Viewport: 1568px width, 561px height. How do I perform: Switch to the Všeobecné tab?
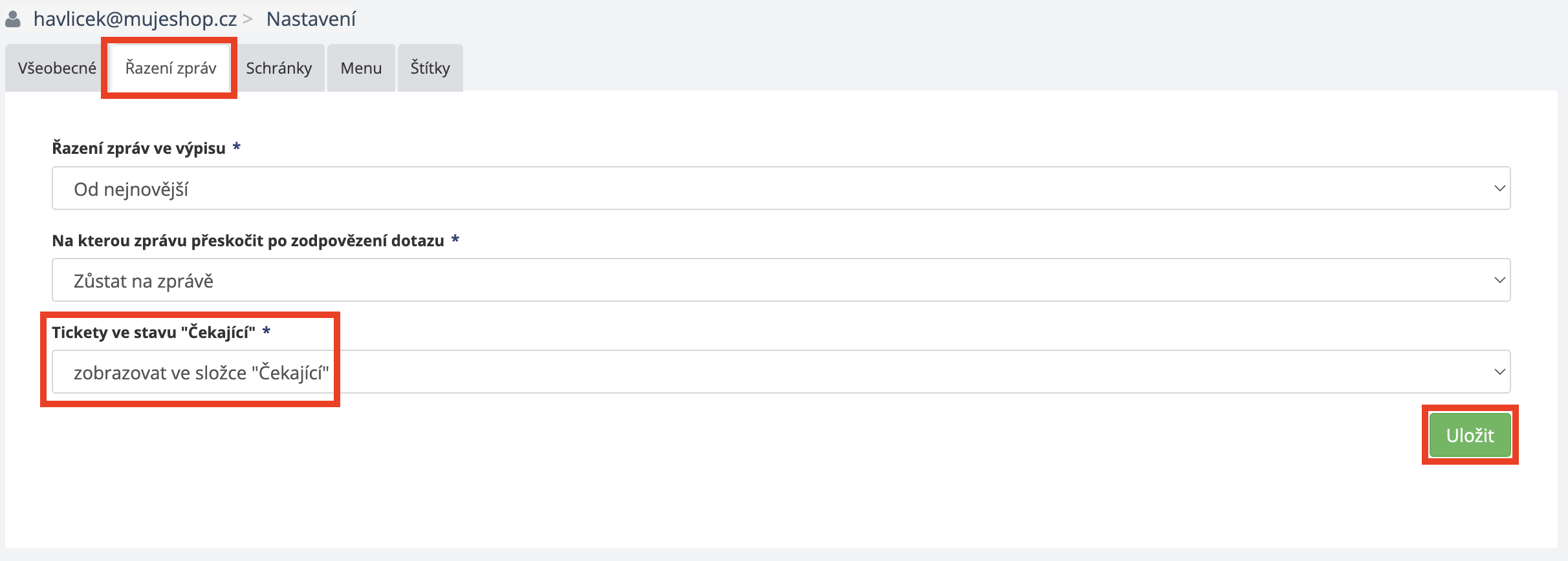click(x=57, y=69)
